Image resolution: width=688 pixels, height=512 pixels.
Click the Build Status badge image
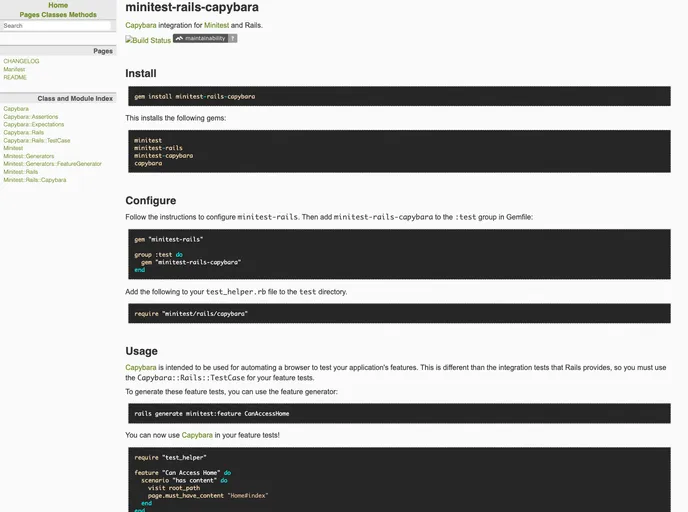[148, 40]
